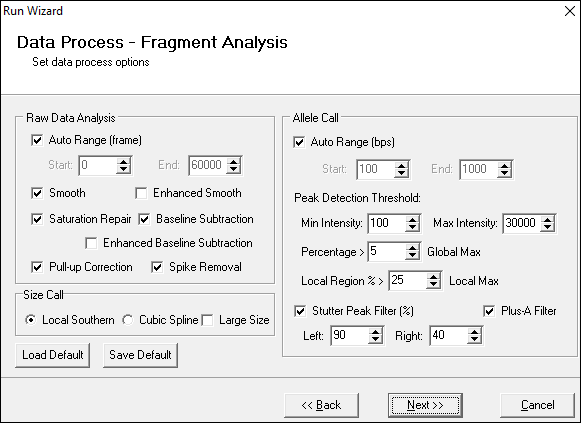The width and height of the screenshot is (581, 423).
Task: Click Save Default button
Action: coord(140,355)
